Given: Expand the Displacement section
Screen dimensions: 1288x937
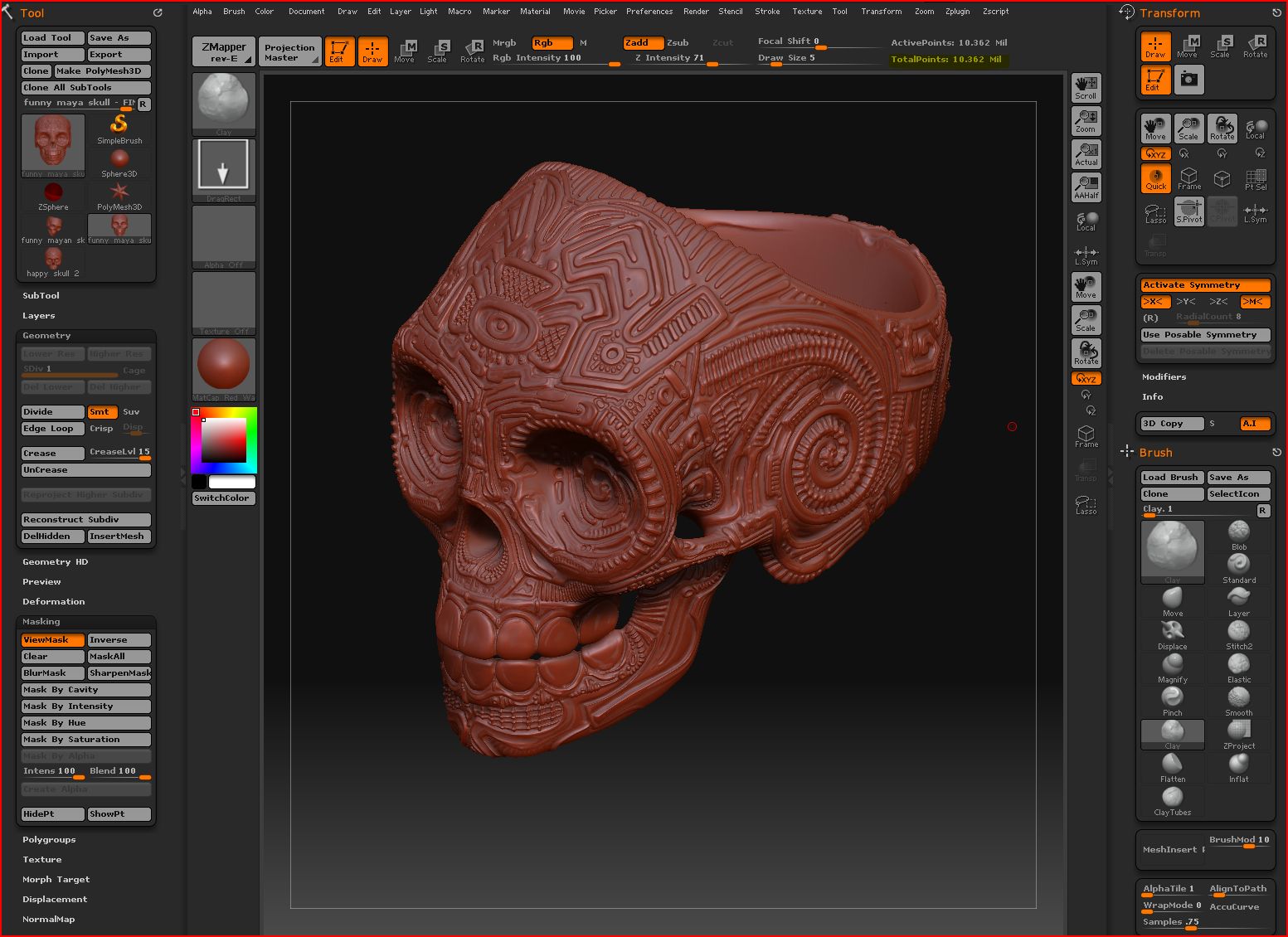Looking at the screenshot, I should point(55,899).
